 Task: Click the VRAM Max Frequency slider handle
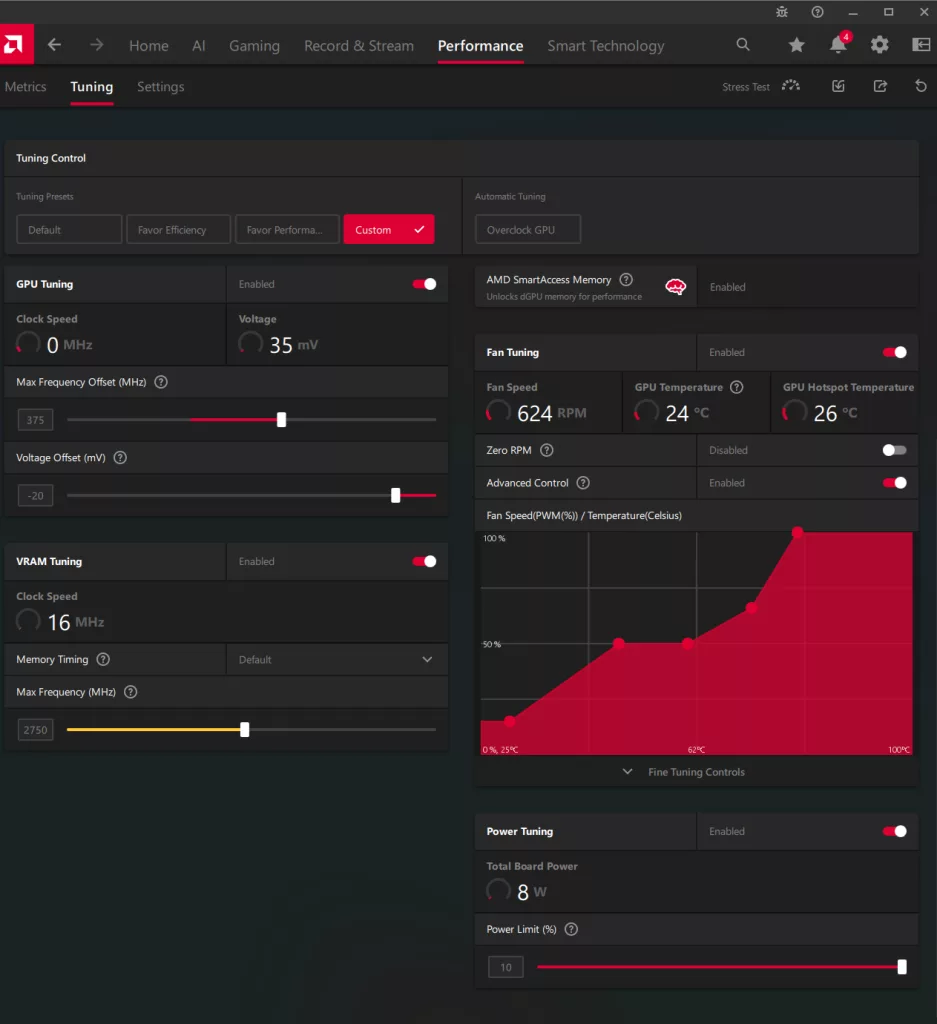pyautogui.click(x=245, y=729)
